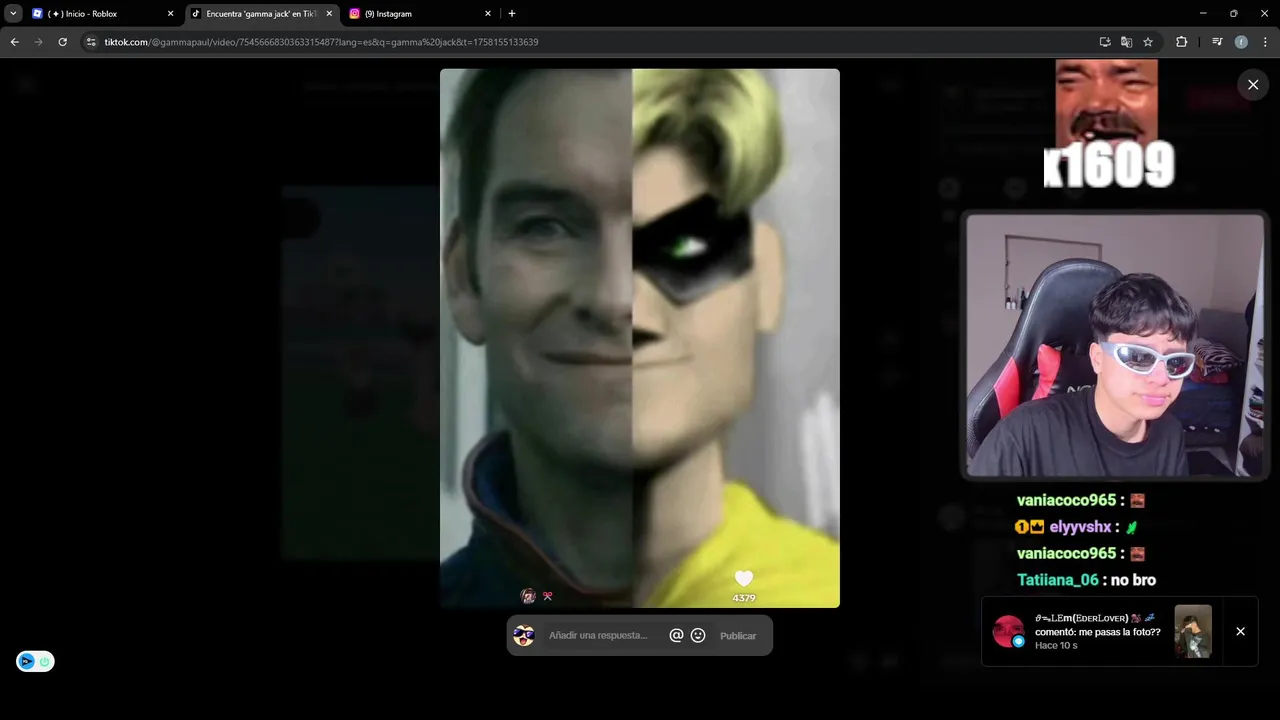Like the photo with the heart icon
1280x720 pixels.
[x=743, y=579]
